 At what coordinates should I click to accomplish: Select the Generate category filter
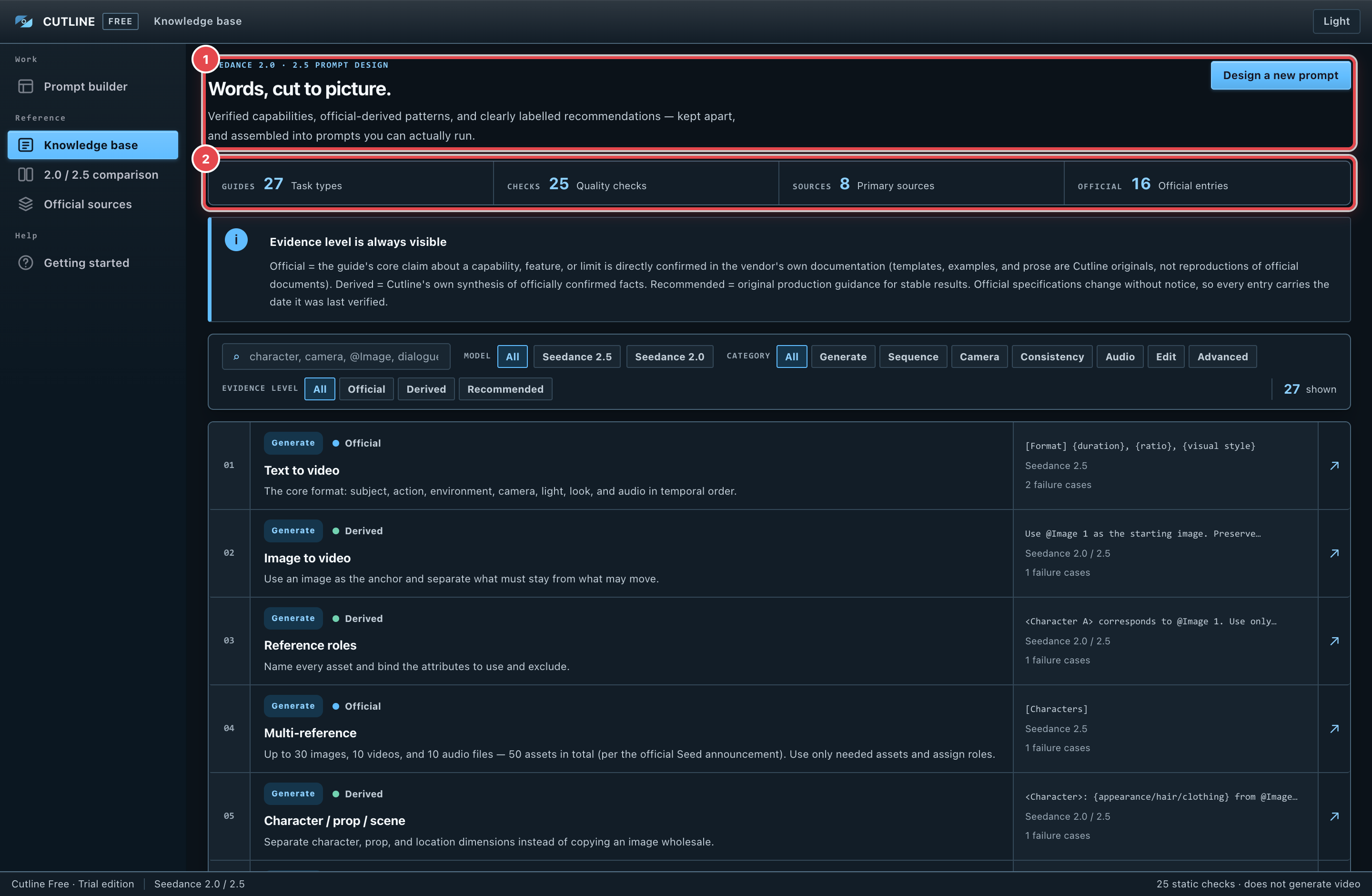[x=843, y=357]
